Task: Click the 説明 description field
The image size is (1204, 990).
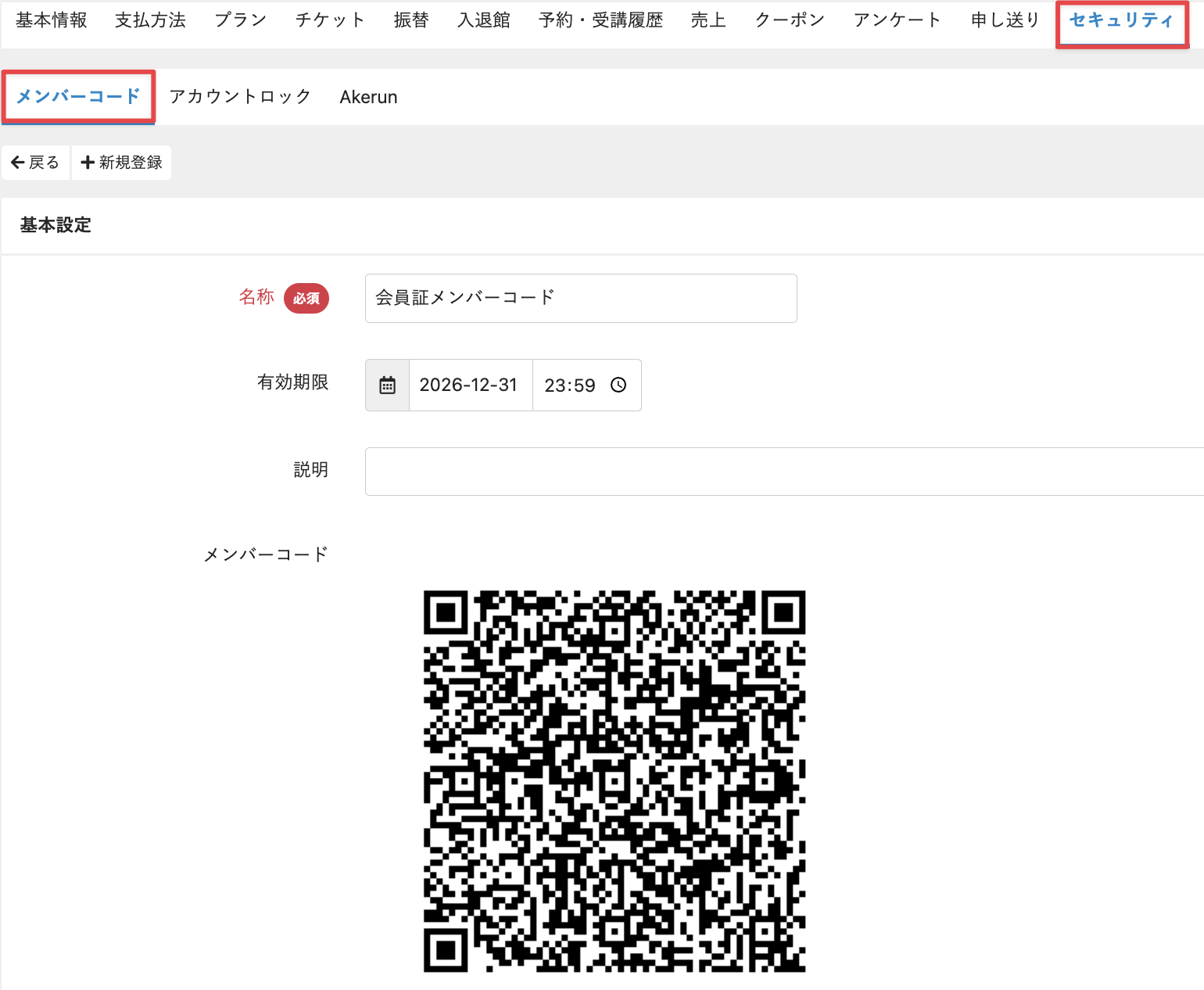Action: point(784,472)
